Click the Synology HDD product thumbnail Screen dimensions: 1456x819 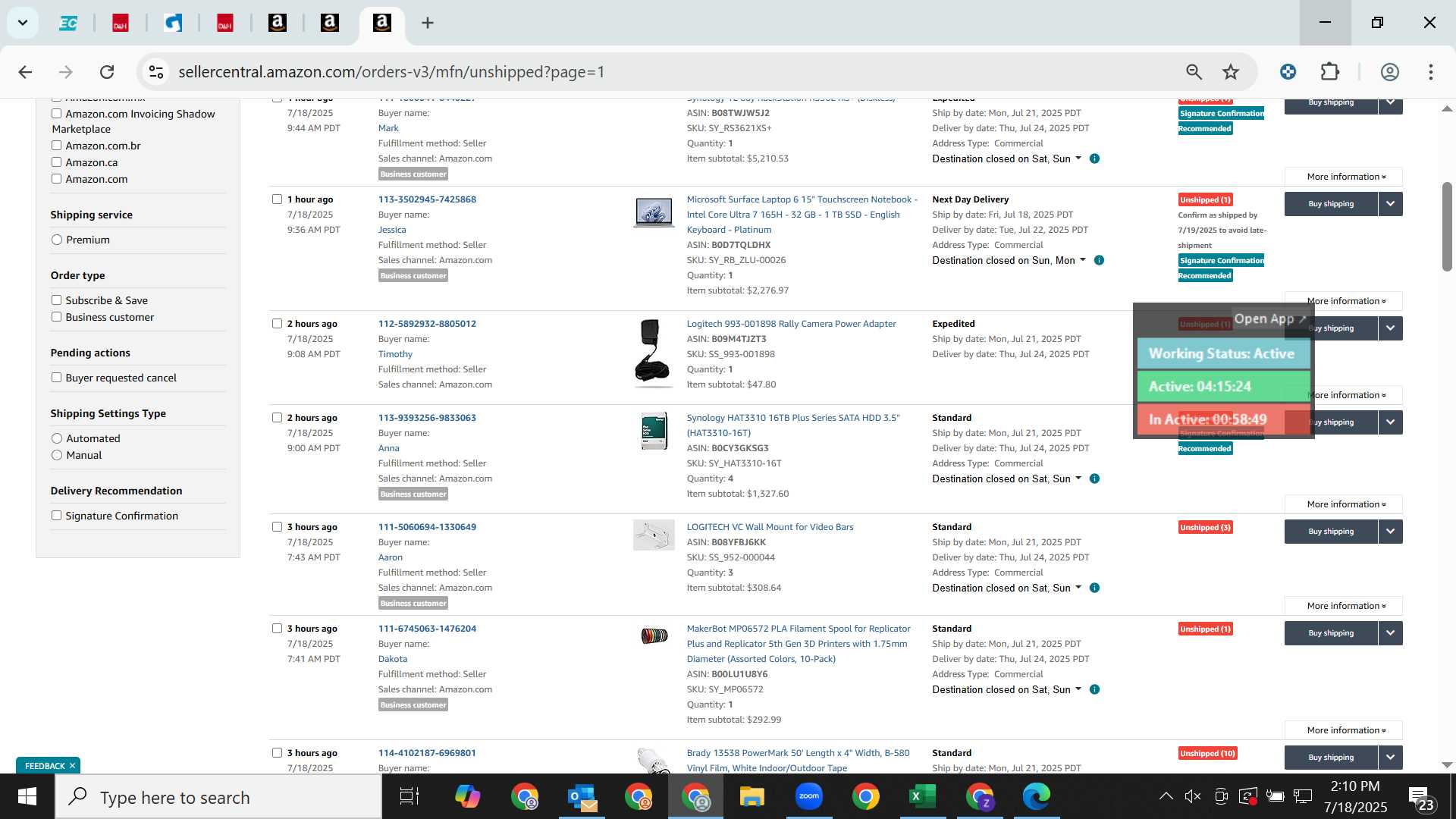coord(654,431)
